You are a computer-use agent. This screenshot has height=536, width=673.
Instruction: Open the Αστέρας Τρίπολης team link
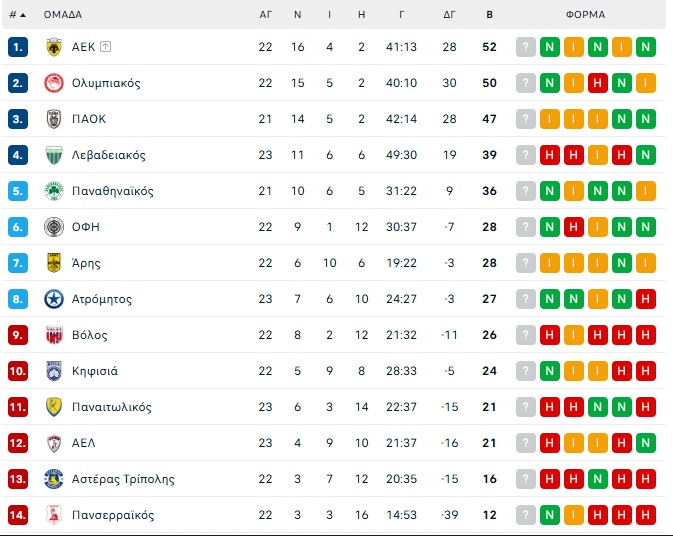click(x=123, y=479)
